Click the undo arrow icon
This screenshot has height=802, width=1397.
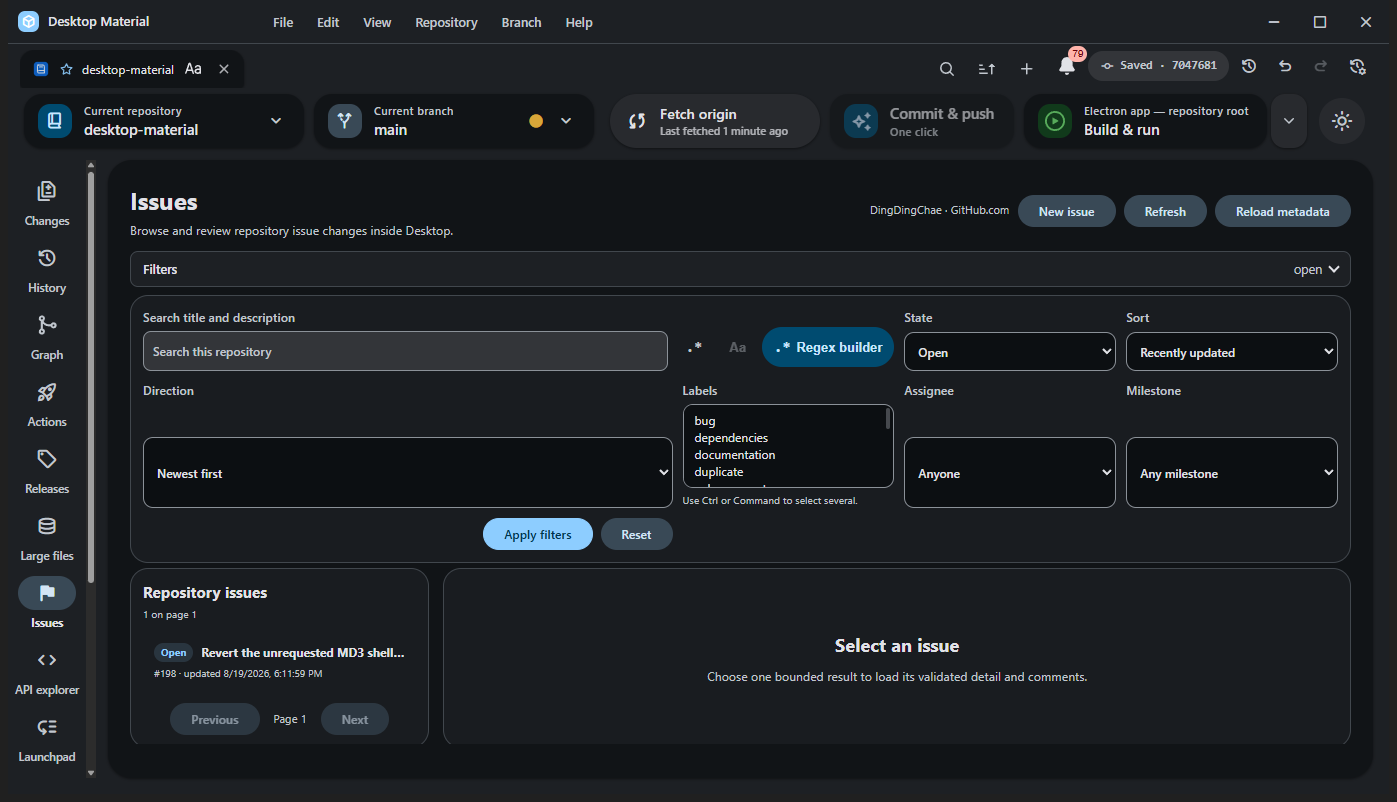pyautogui.click(x=1285, y=66)
